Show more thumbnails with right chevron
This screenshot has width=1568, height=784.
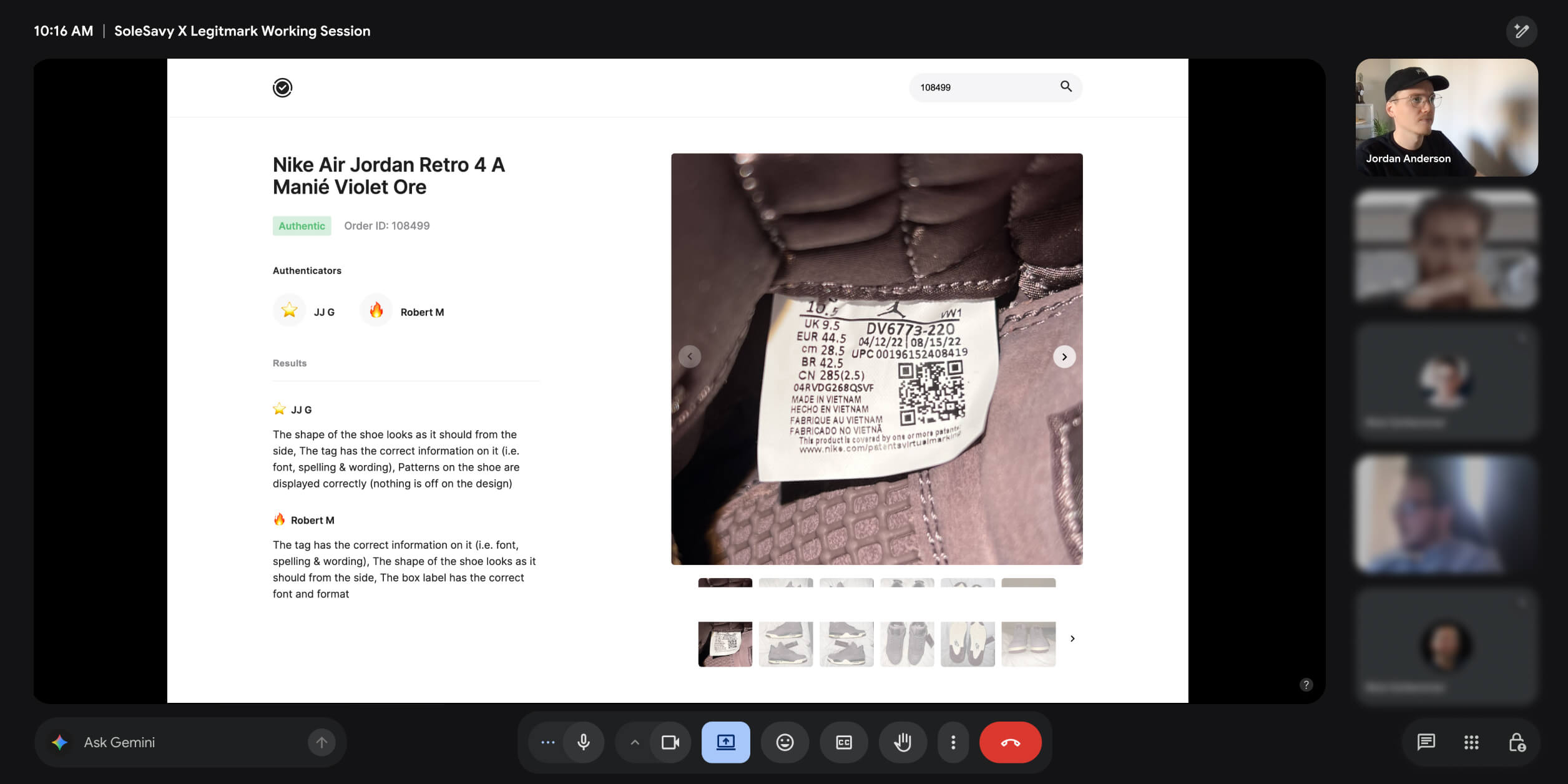1072,639
